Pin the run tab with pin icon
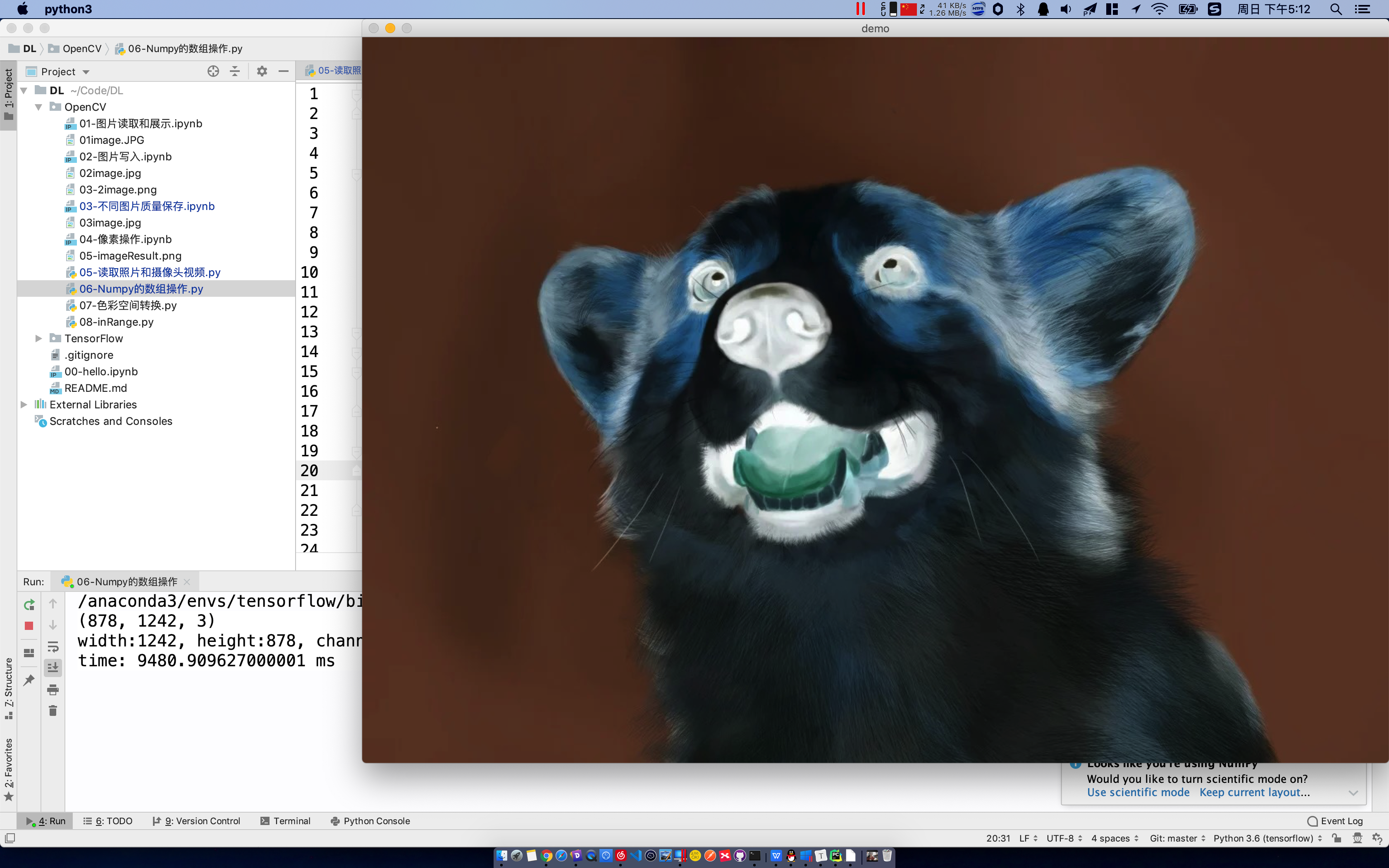 [29, 680]
